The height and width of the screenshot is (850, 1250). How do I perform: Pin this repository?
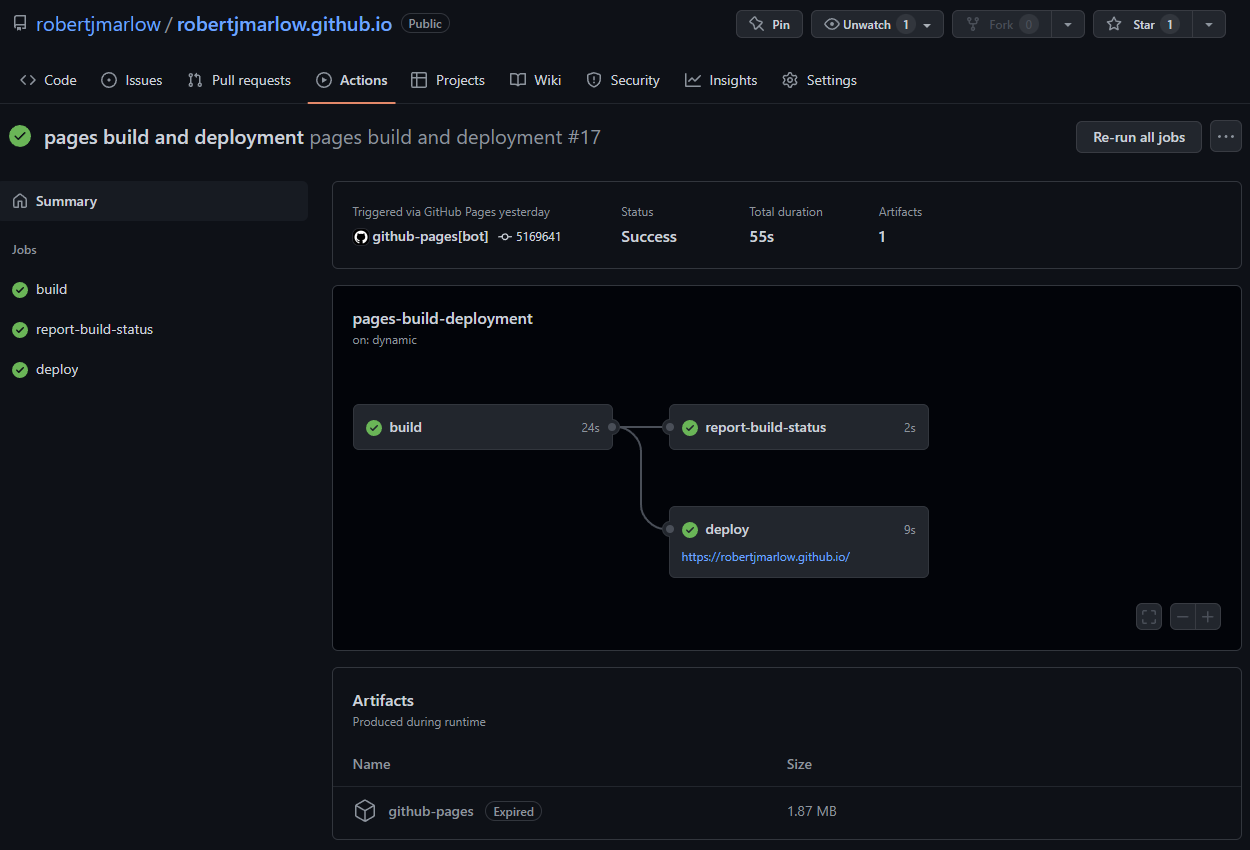[x=769, y=24]
